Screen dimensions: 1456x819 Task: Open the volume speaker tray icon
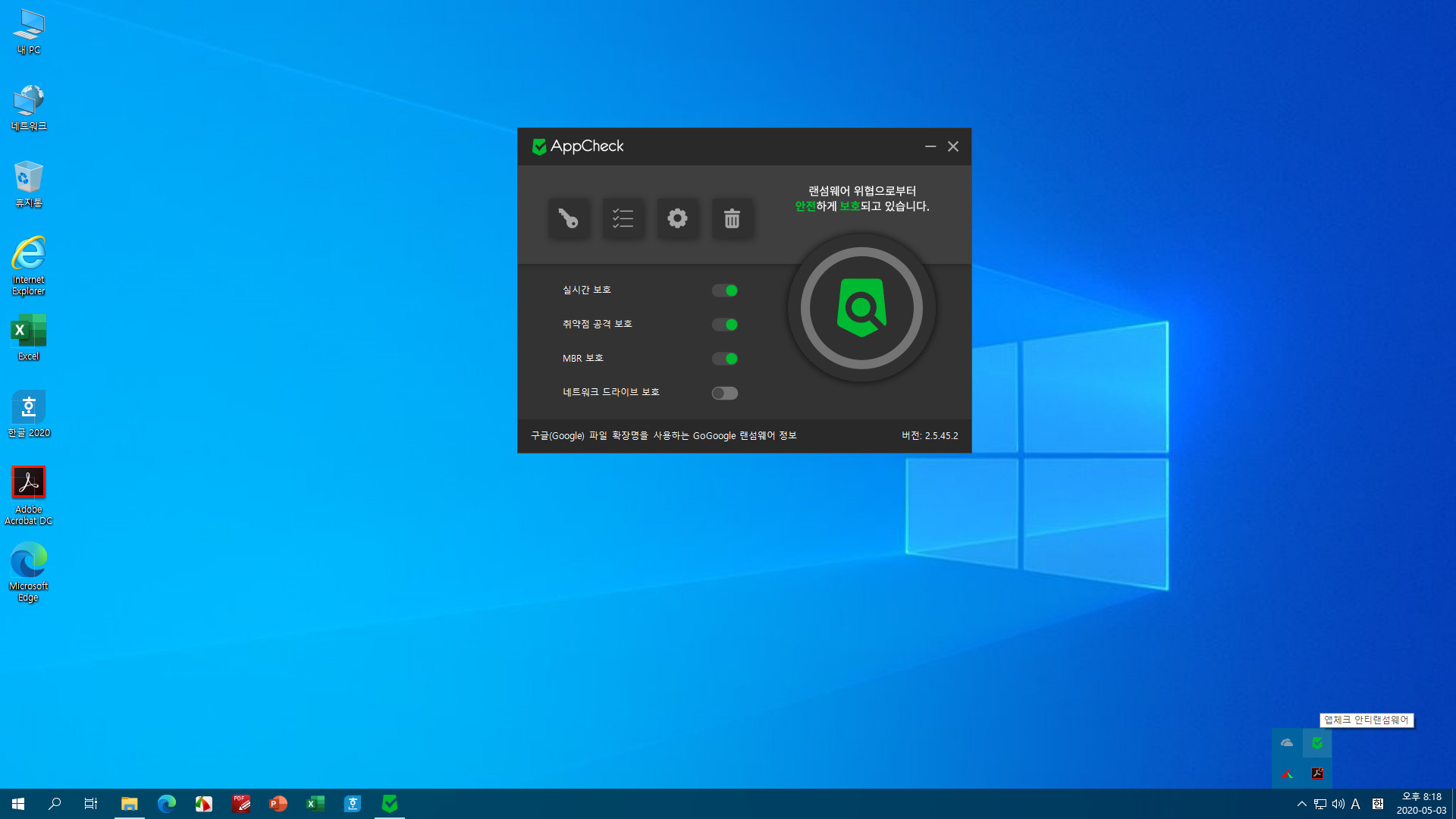[1338, 804]
